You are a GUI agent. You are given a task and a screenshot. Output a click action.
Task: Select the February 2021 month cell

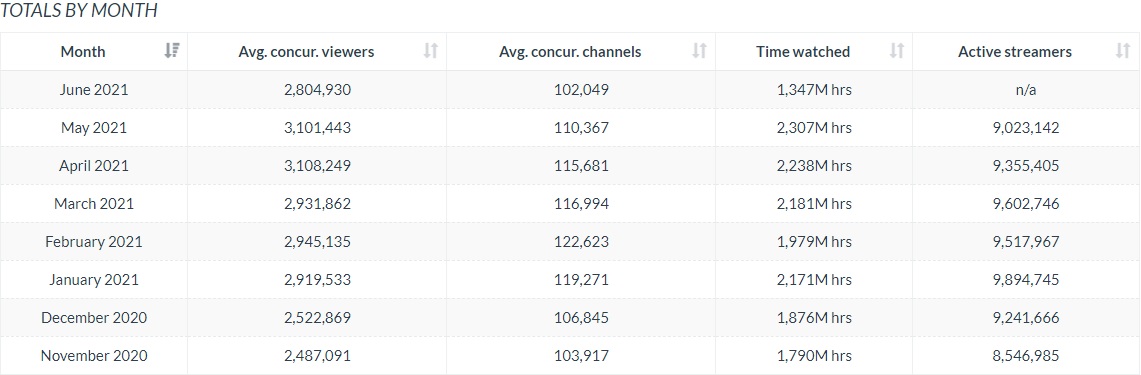(x=94, y=241)
